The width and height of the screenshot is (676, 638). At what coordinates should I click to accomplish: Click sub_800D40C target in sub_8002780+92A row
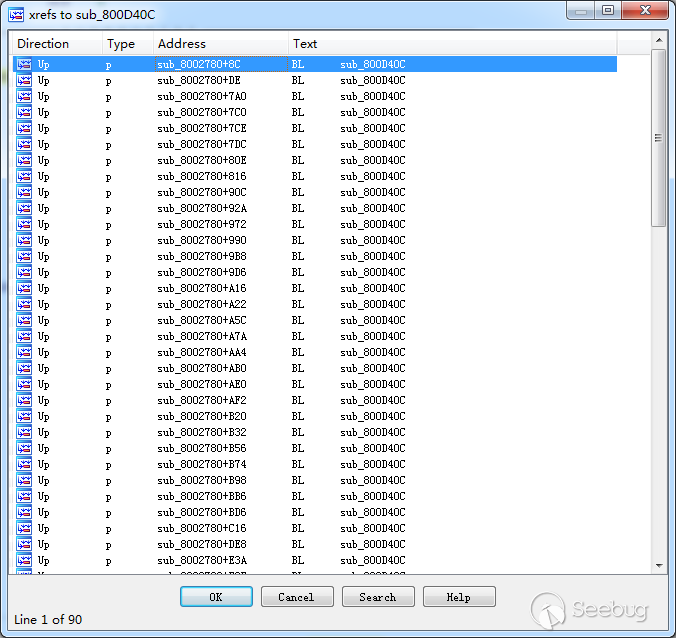point(373,208)
